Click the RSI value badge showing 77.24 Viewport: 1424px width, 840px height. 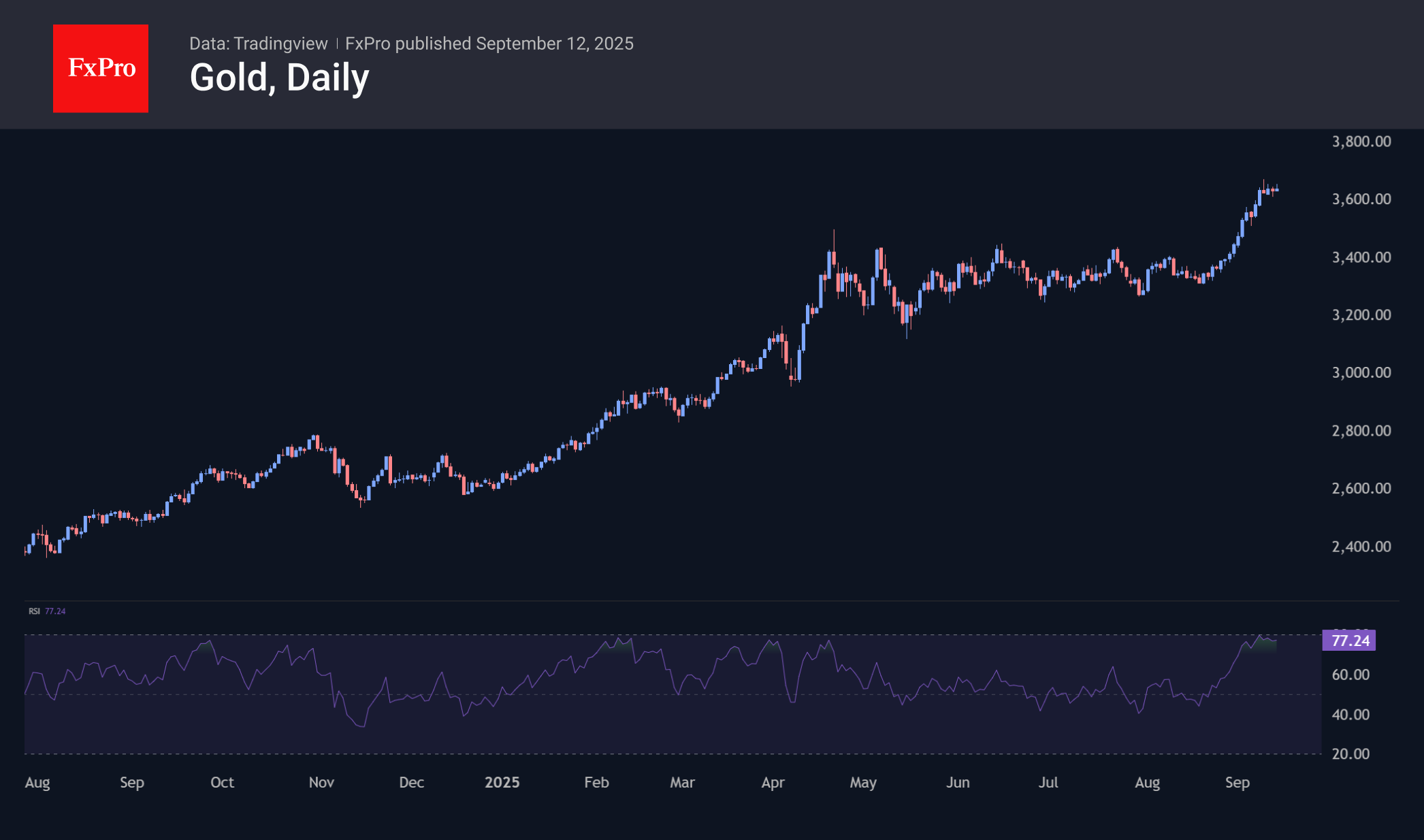point(1350,641)
